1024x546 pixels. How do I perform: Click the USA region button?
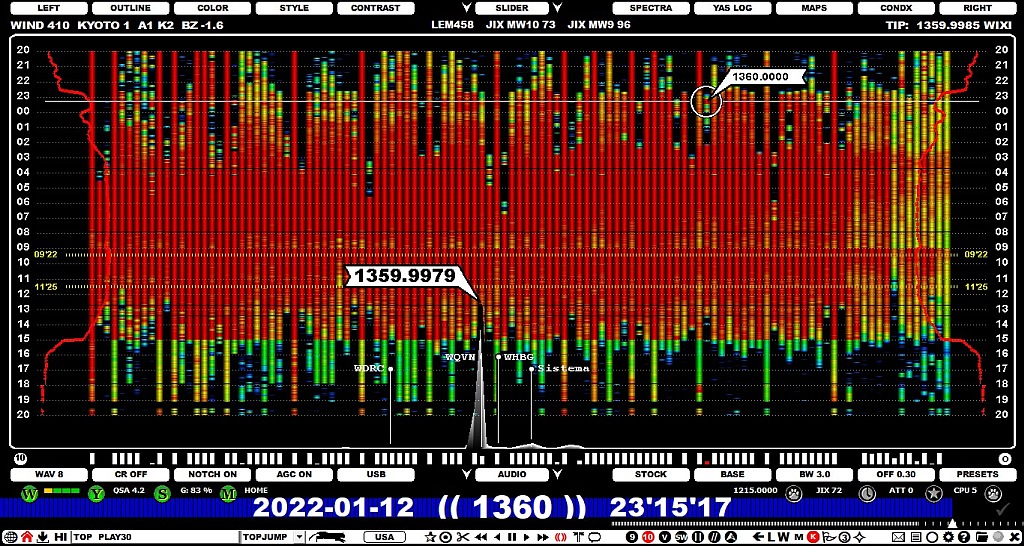(x=385, y=537)
